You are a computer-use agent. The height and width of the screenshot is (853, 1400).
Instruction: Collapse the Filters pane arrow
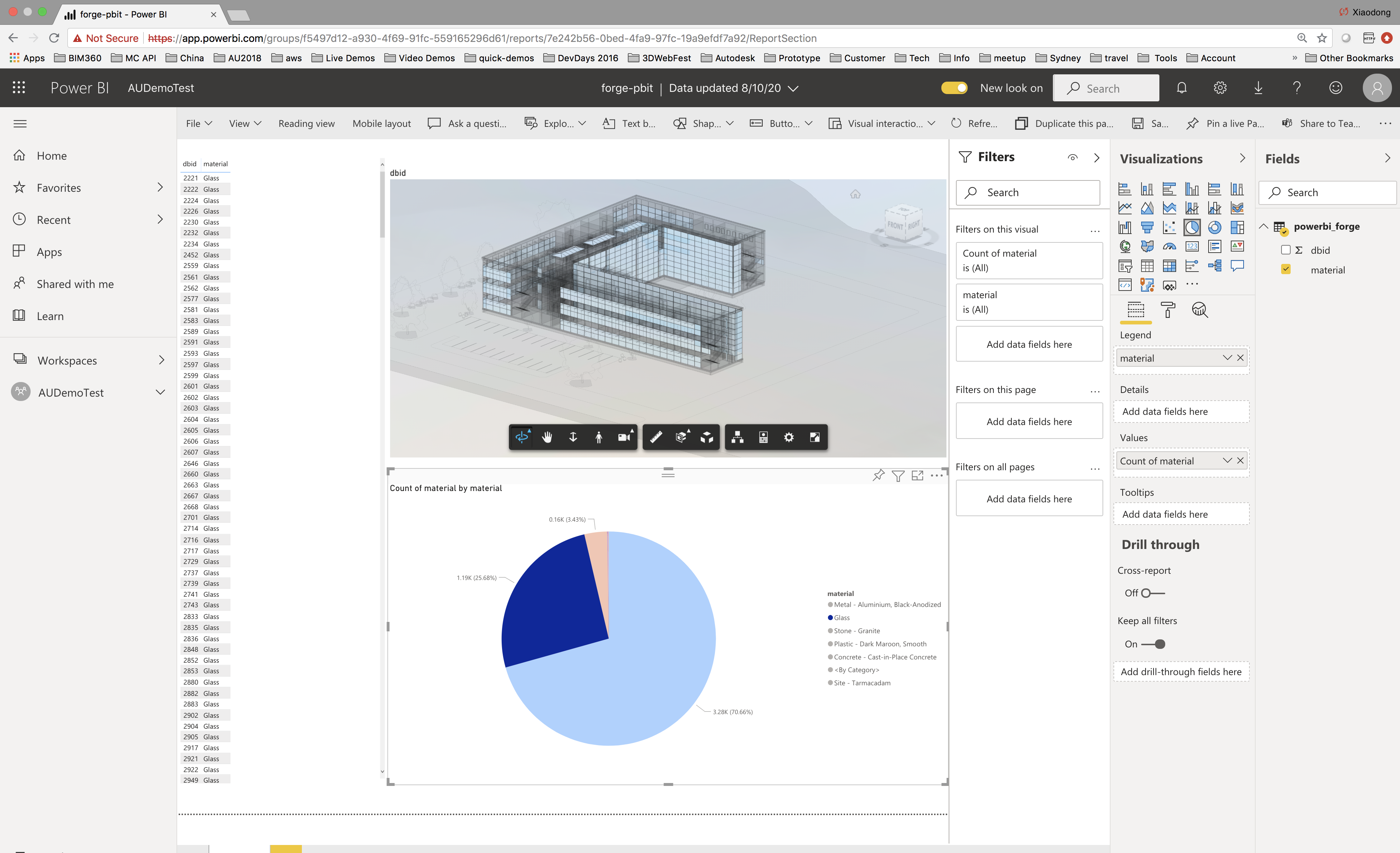point(1097,158)
